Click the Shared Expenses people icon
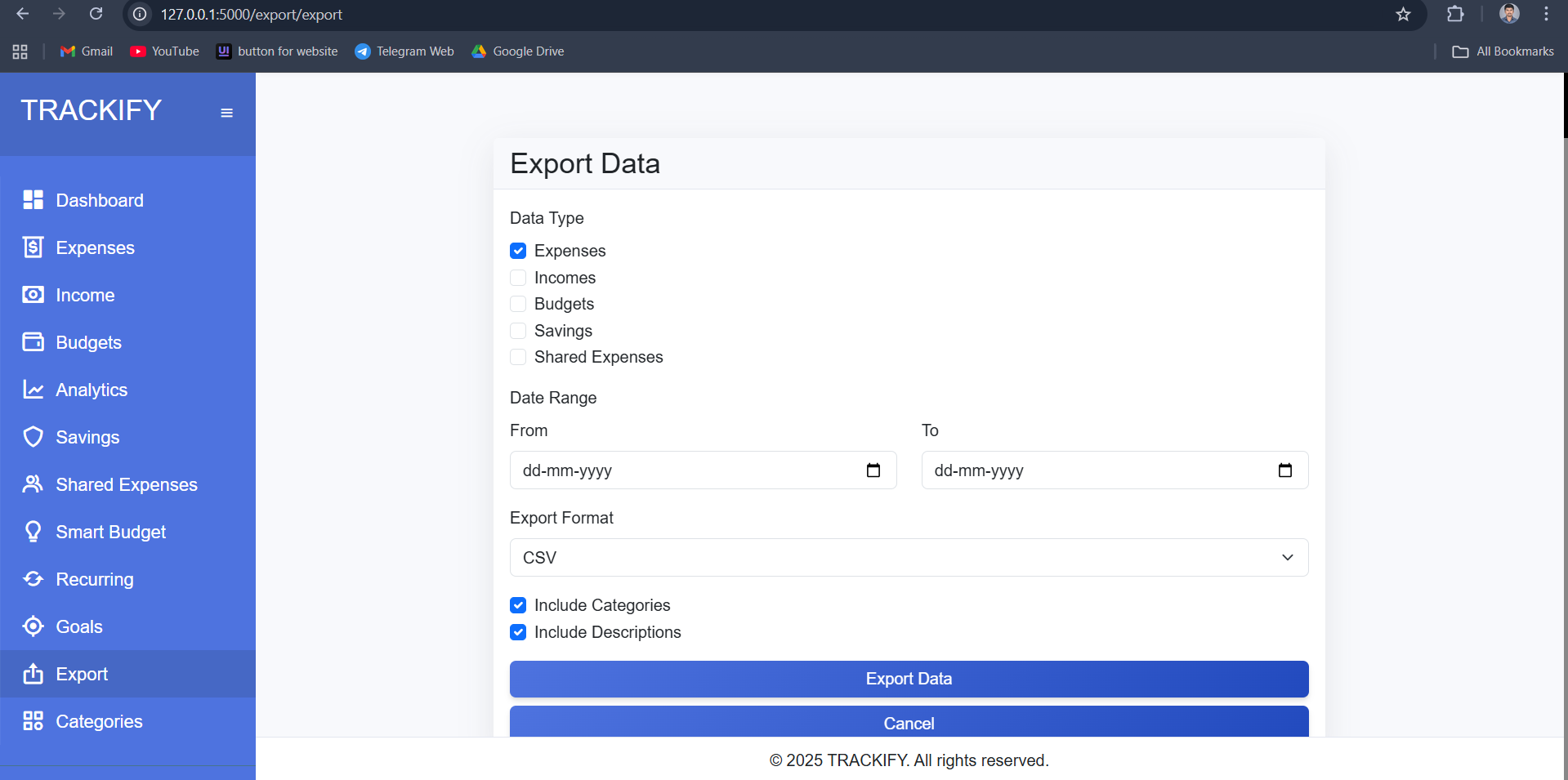The width and height of the screenshot is (1568, 780). click(33, 484)
